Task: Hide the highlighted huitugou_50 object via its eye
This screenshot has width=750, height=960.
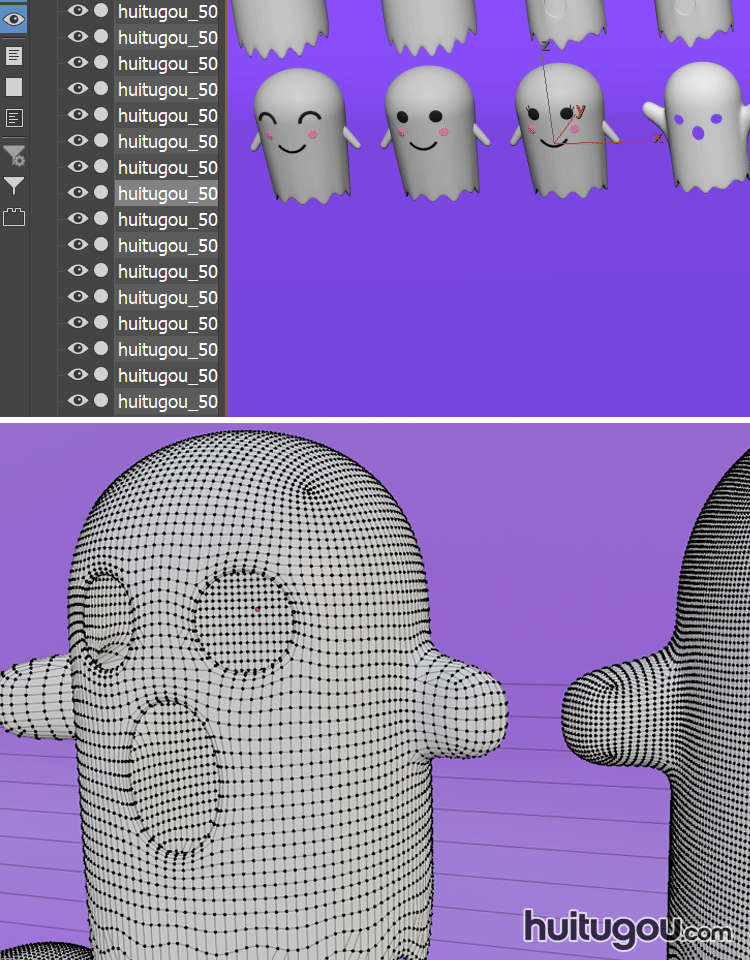Action: click(77, 193)
